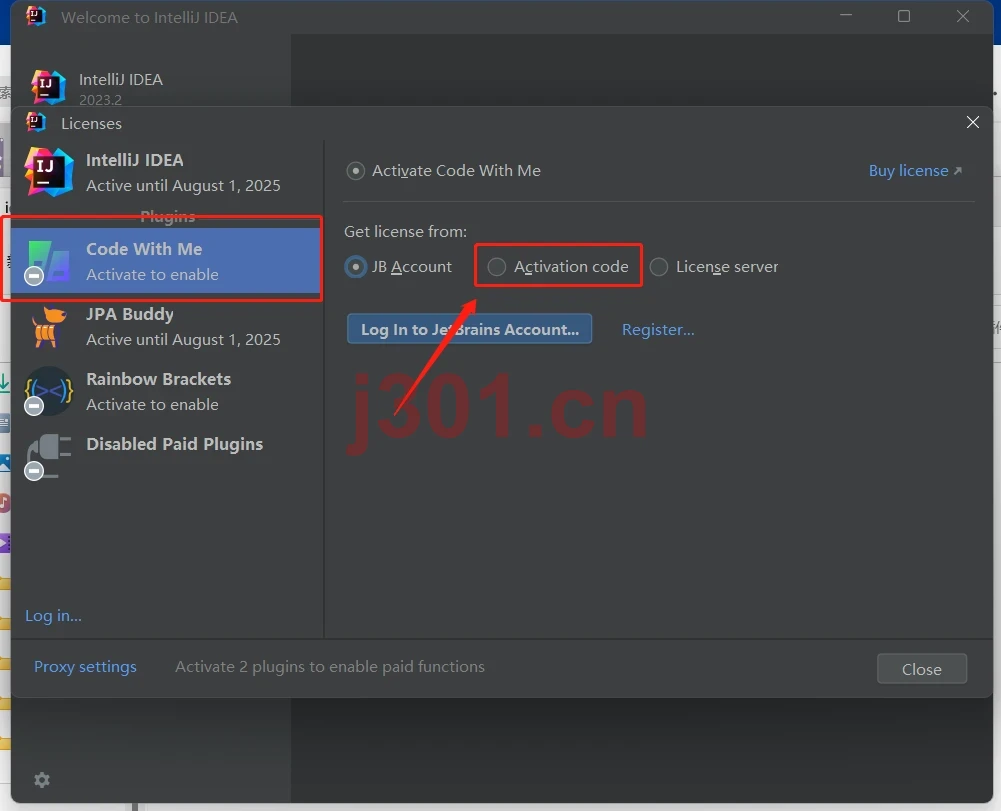1001x811 pixels.
Task: Select IntelliJ IDEA license entry
Action: [x=167, y=172]
